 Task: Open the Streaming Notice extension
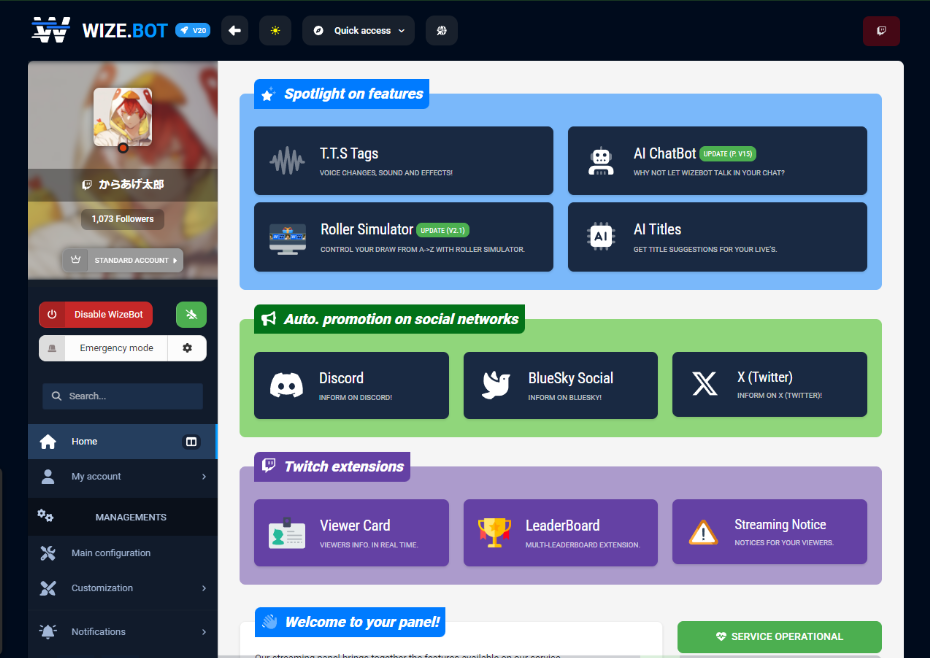click(x=769, y=531)
